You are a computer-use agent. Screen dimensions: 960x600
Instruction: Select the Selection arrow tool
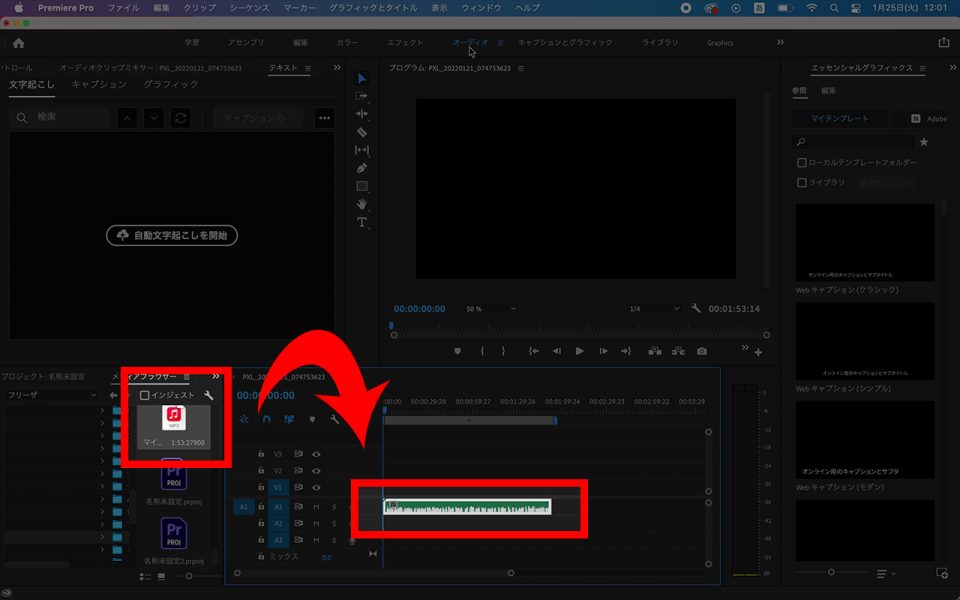[x=362, y=78]
